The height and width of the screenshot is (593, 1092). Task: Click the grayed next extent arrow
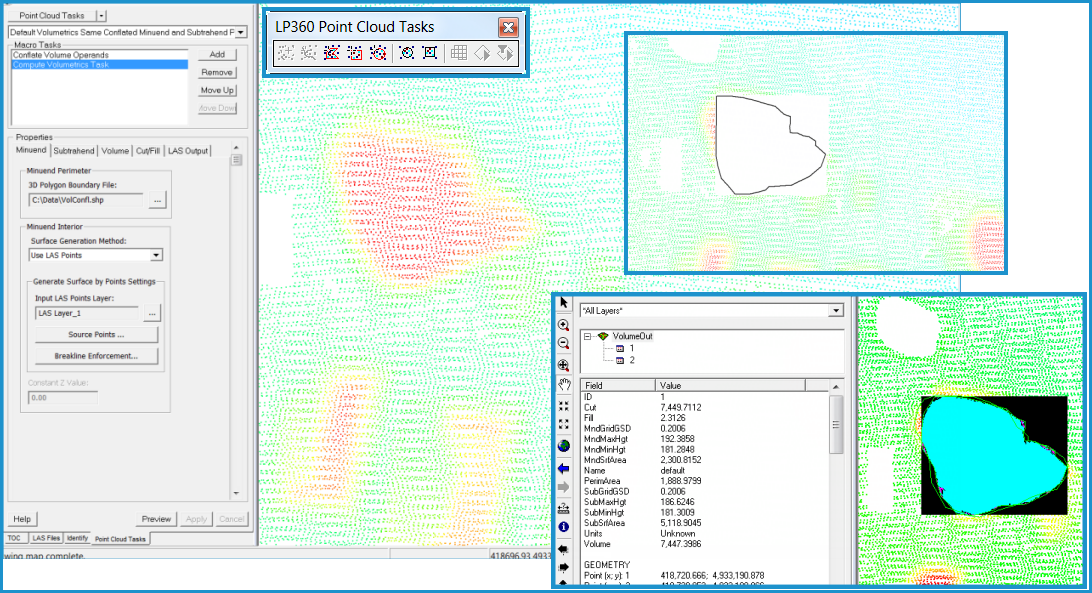tap(564, 486)
